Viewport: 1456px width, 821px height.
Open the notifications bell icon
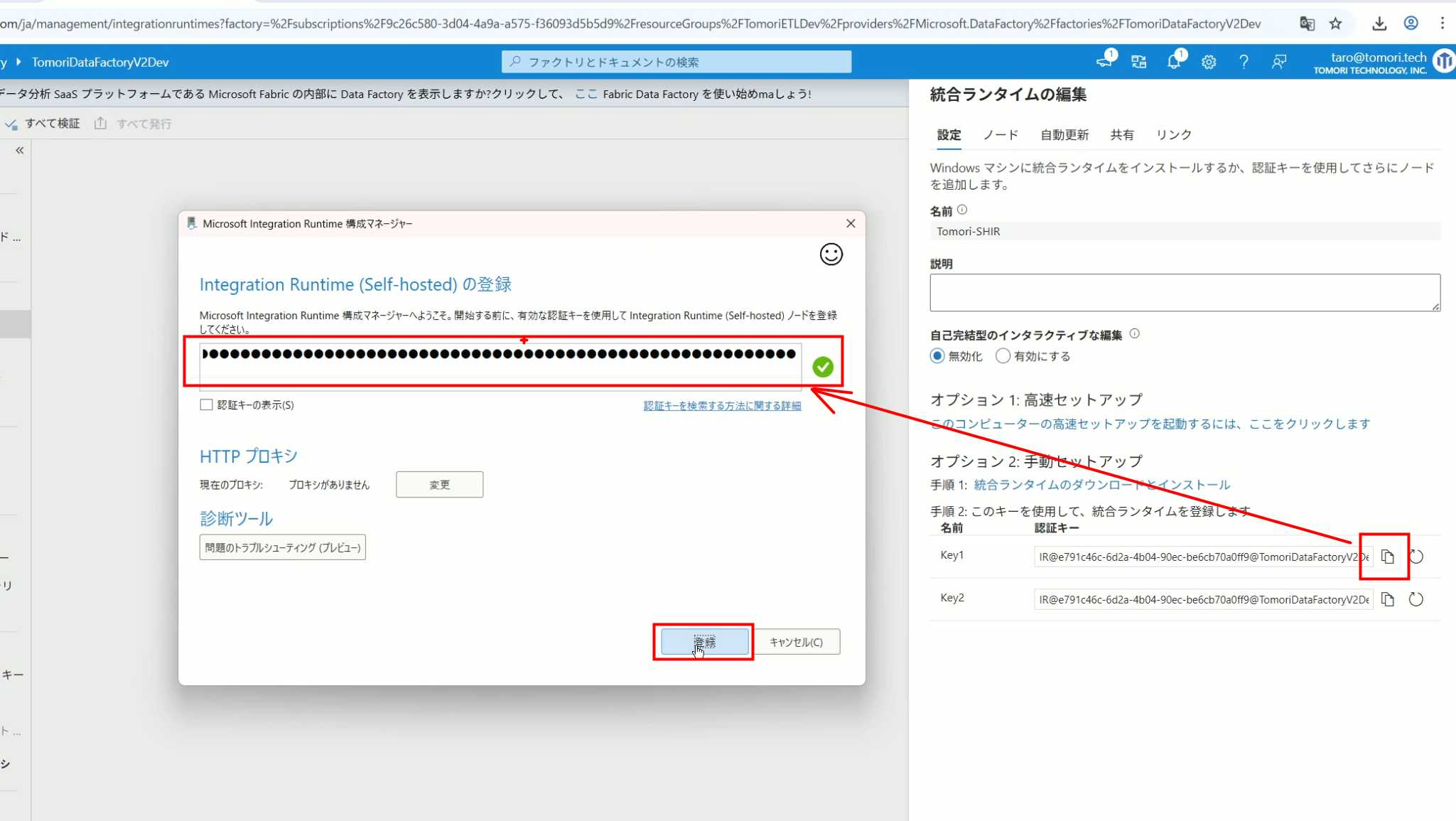pos(1173,62)
